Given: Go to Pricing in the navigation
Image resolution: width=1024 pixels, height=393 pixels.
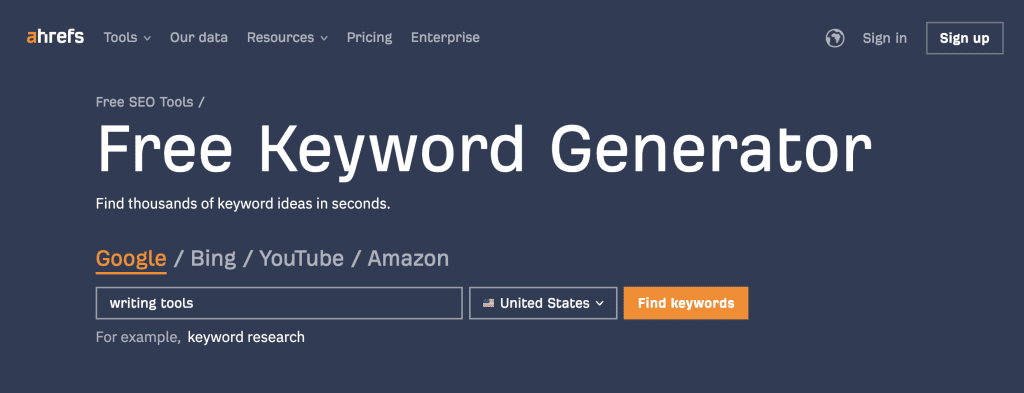Looking at the screenshot, I should [369, 38].
